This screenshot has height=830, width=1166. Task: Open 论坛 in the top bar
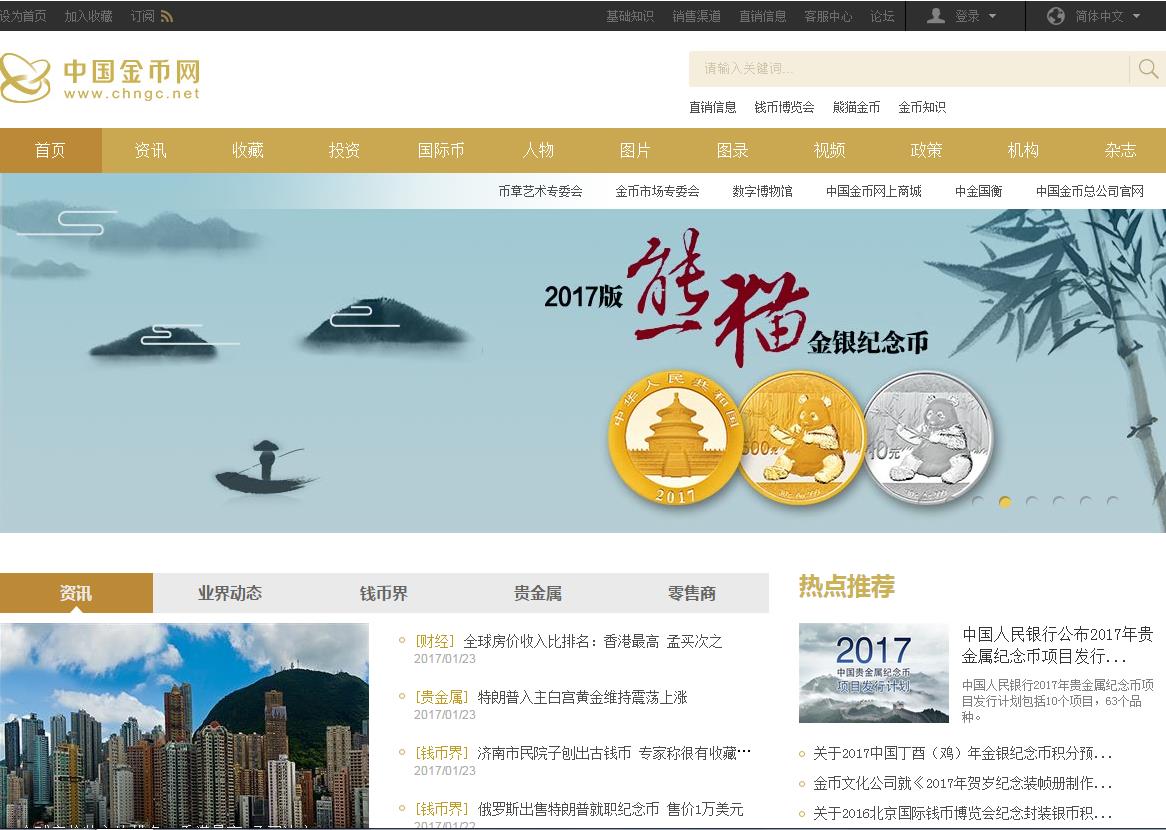click(882, 16)
